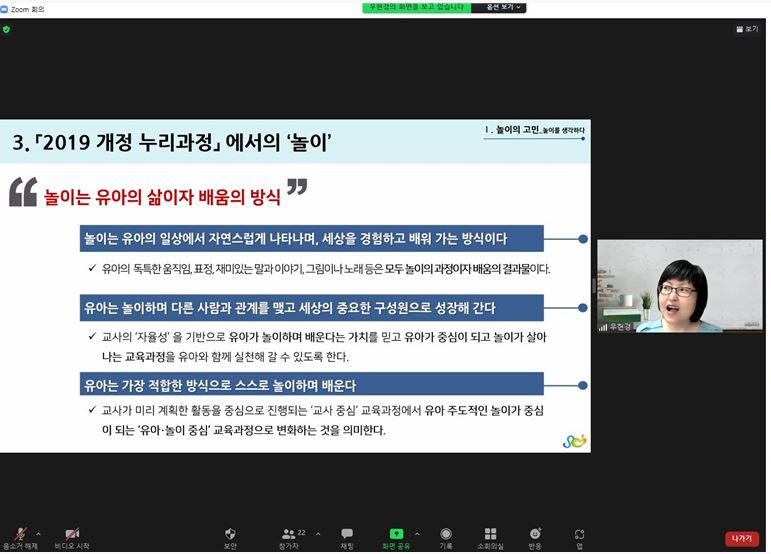Open the 보기 view layout menu
Screen dimensions: 771x554
click(x=746, y=29)
